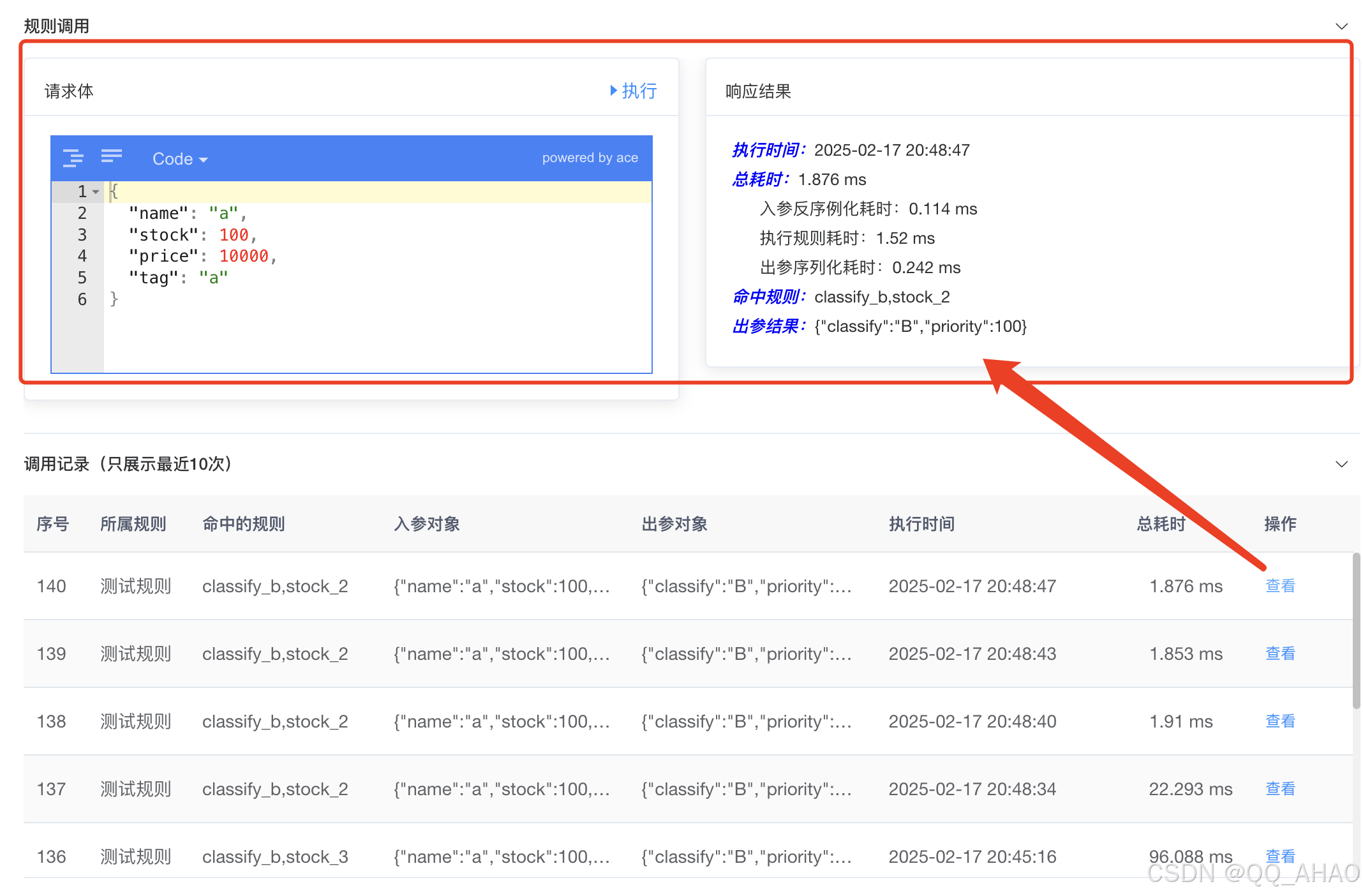View details of record 137
The image size is (1363, 896).
pyautogui.click(x=1280, y=789)
